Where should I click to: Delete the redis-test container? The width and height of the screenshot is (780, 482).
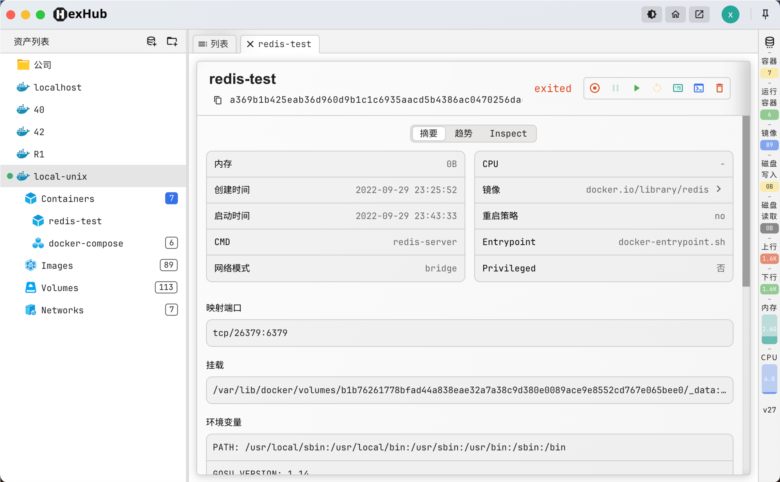(x=719, y=88)
